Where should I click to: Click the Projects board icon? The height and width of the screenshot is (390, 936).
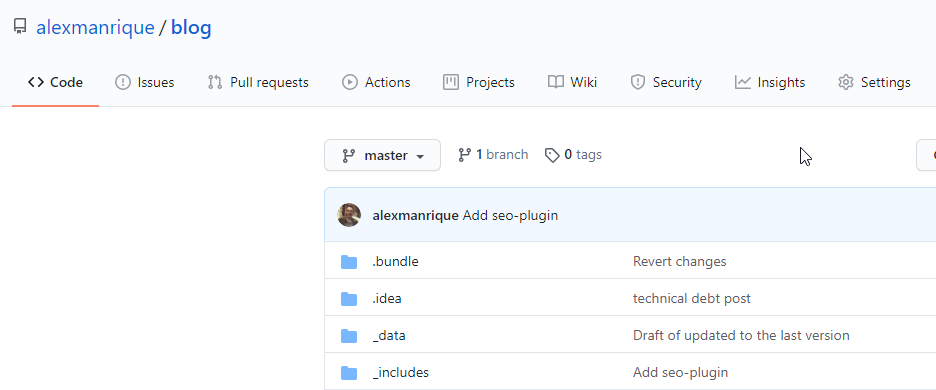451,82
